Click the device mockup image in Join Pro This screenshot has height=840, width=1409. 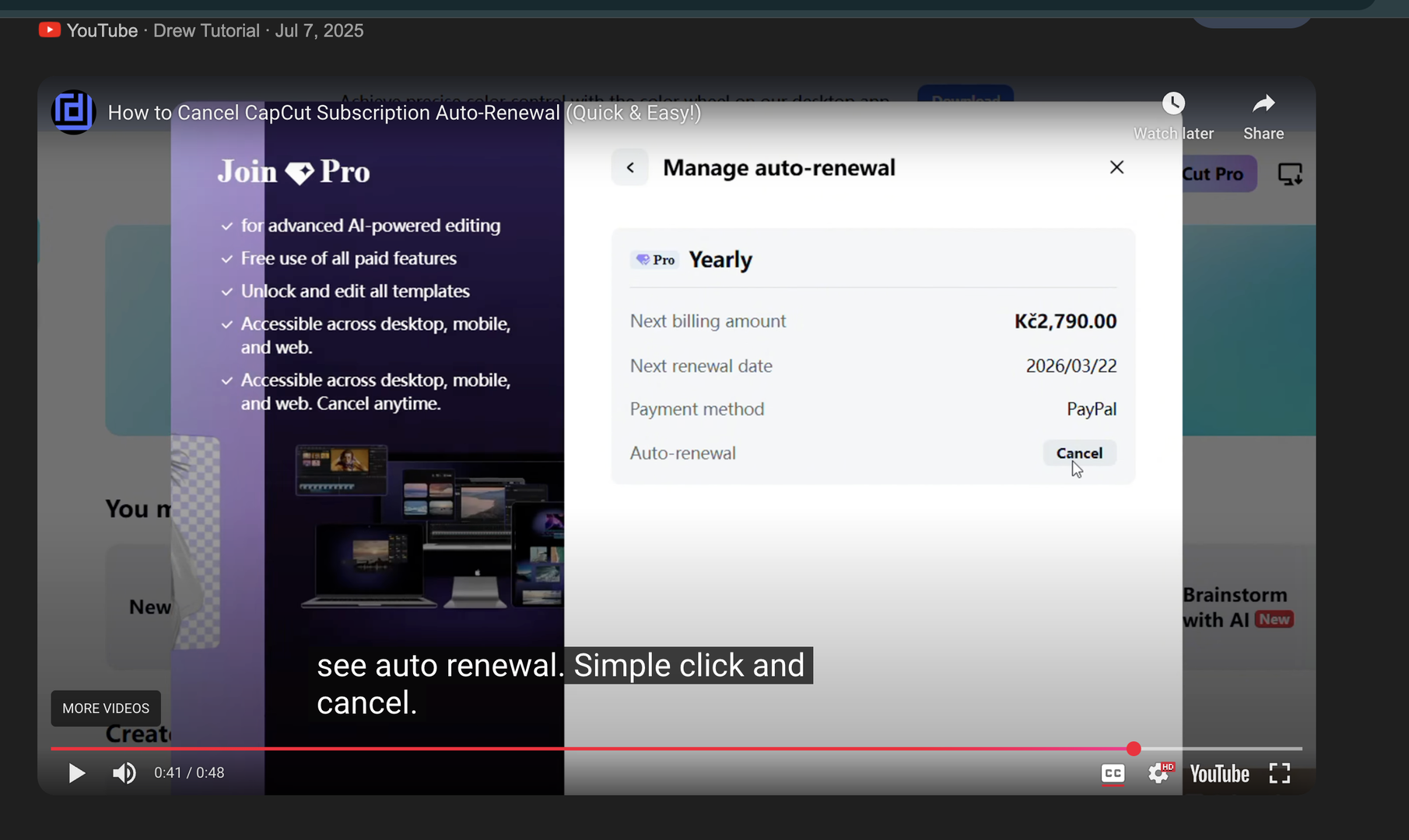(x=429, y=526)
